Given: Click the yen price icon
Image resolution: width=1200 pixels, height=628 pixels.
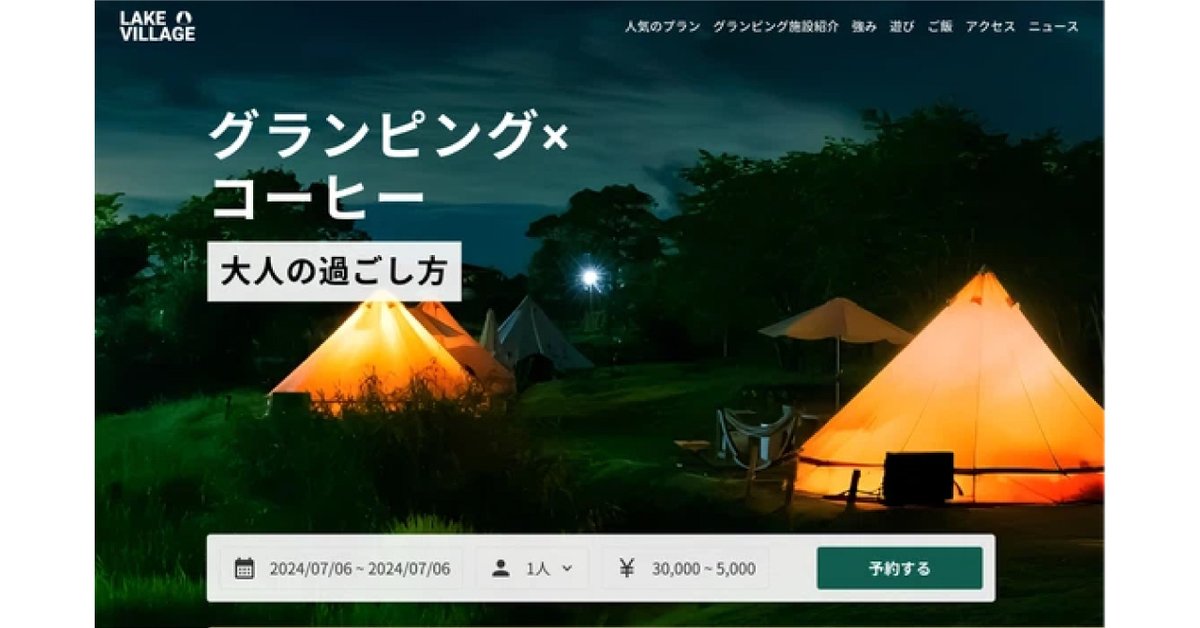Looking at the screenshot, I should click(626, 568).
